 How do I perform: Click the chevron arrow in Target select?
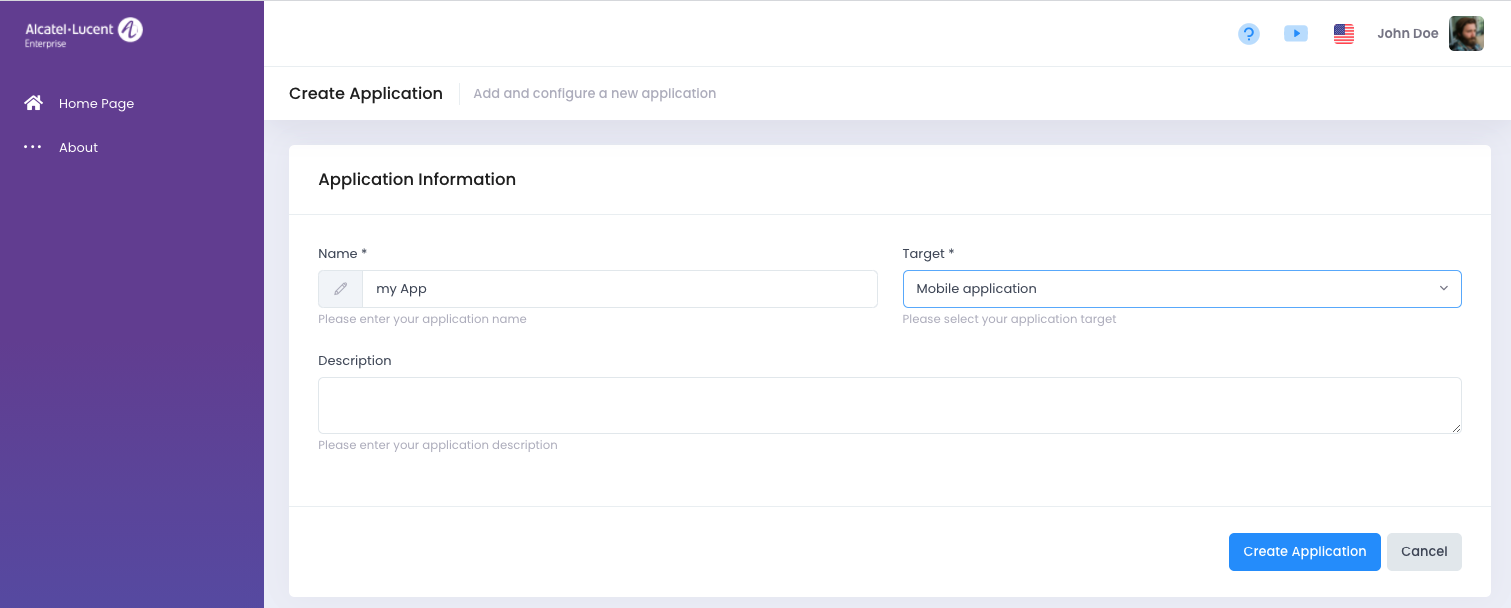tap(1443, 289)
